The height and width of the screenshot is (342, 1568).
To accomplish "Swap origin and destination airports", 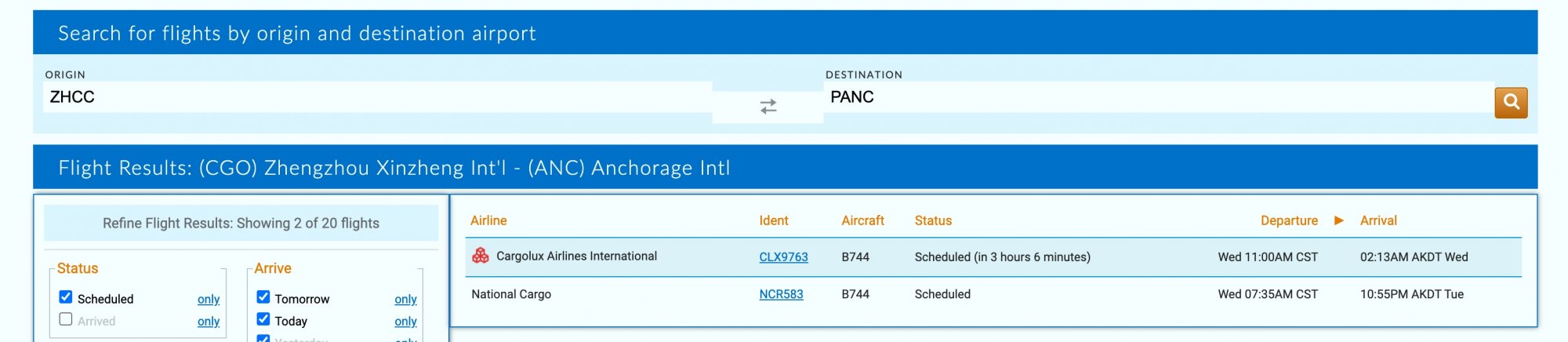I will [x=768, y=106].
